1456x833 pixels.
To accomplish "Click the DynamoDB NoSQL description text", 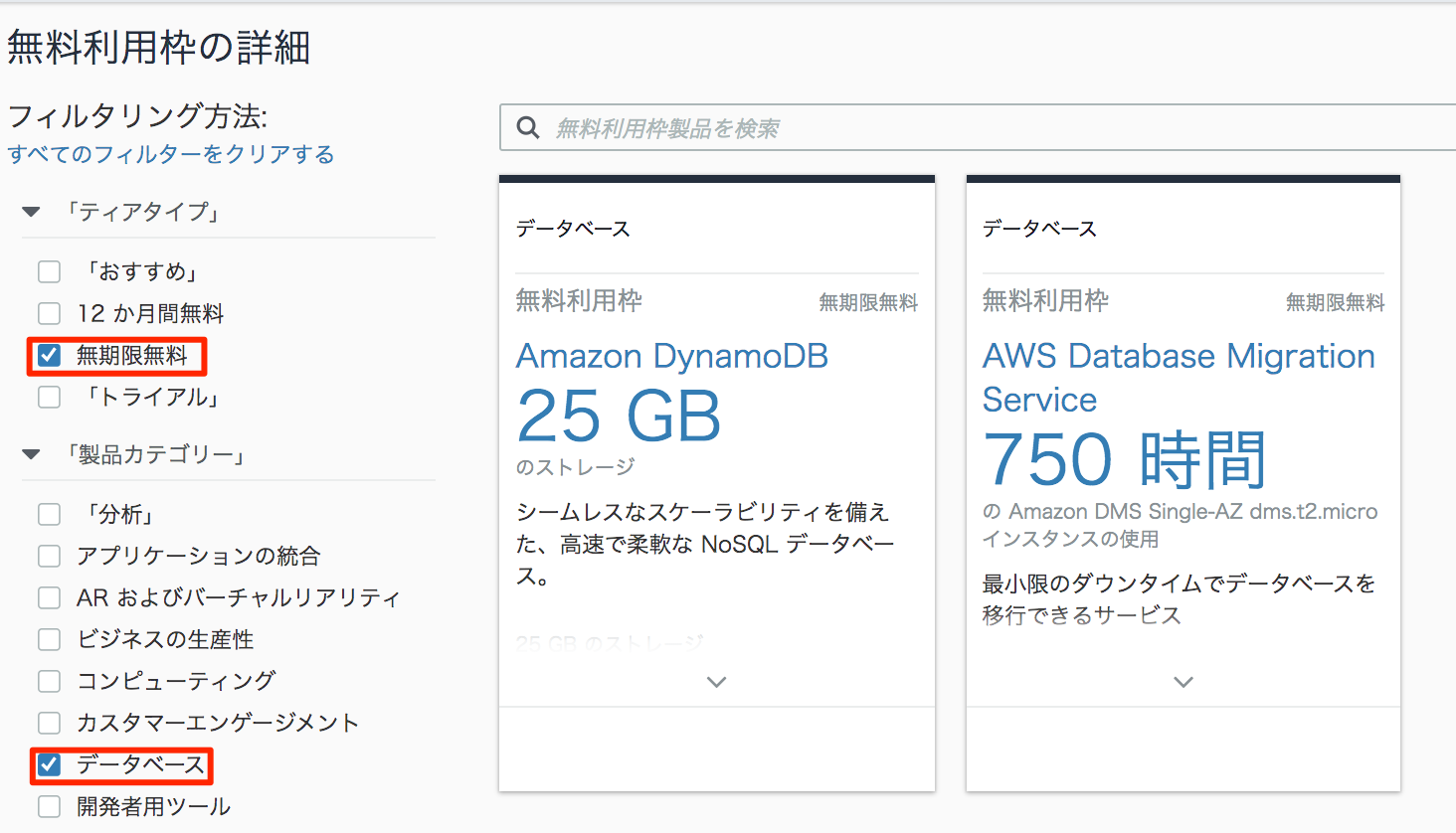I will [x=705, y=544].
